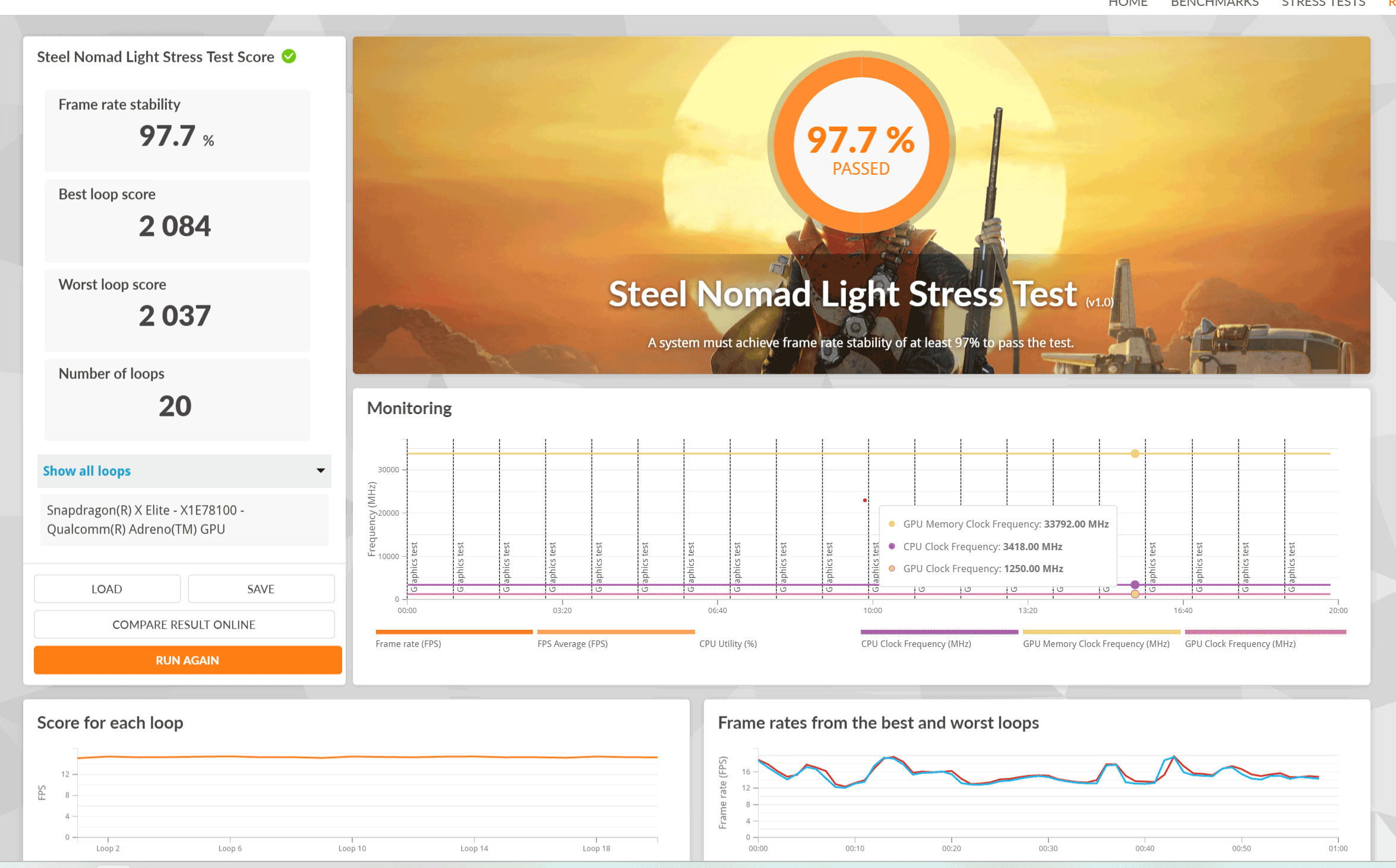Click the Best loop score 2 084 value

175,226
